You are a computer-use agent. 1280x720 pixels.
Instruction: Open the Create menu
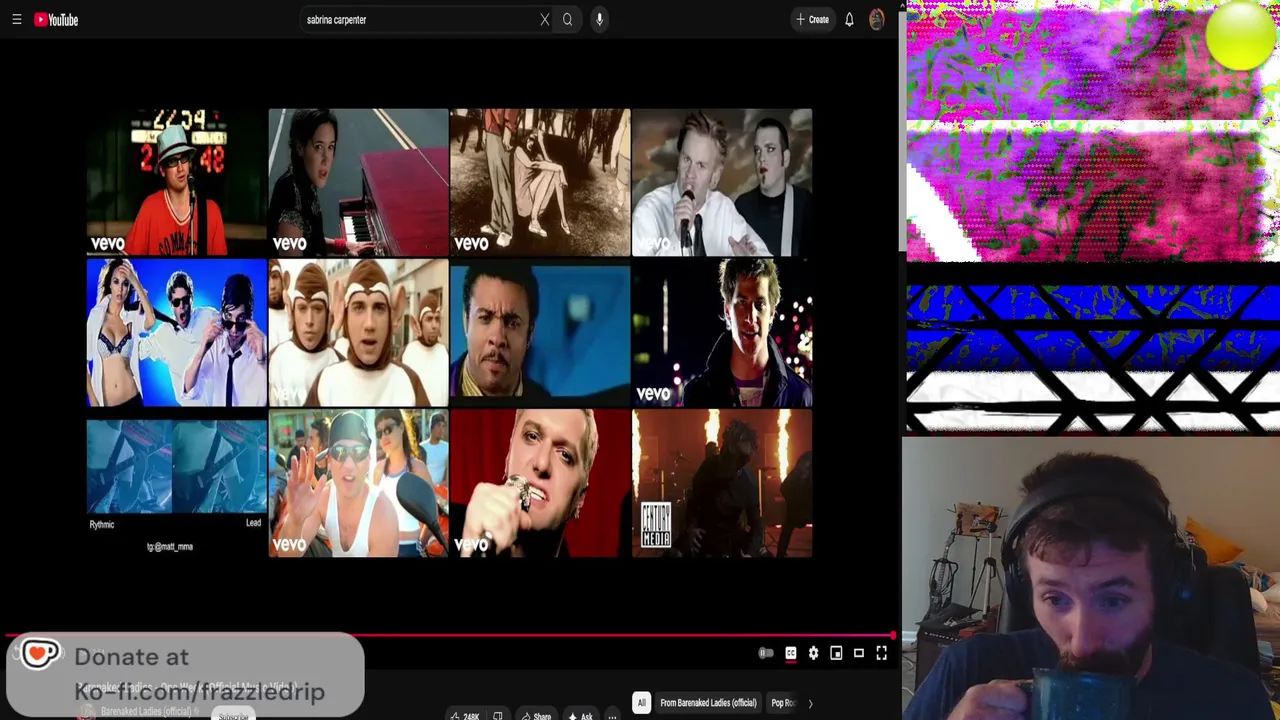812,19
